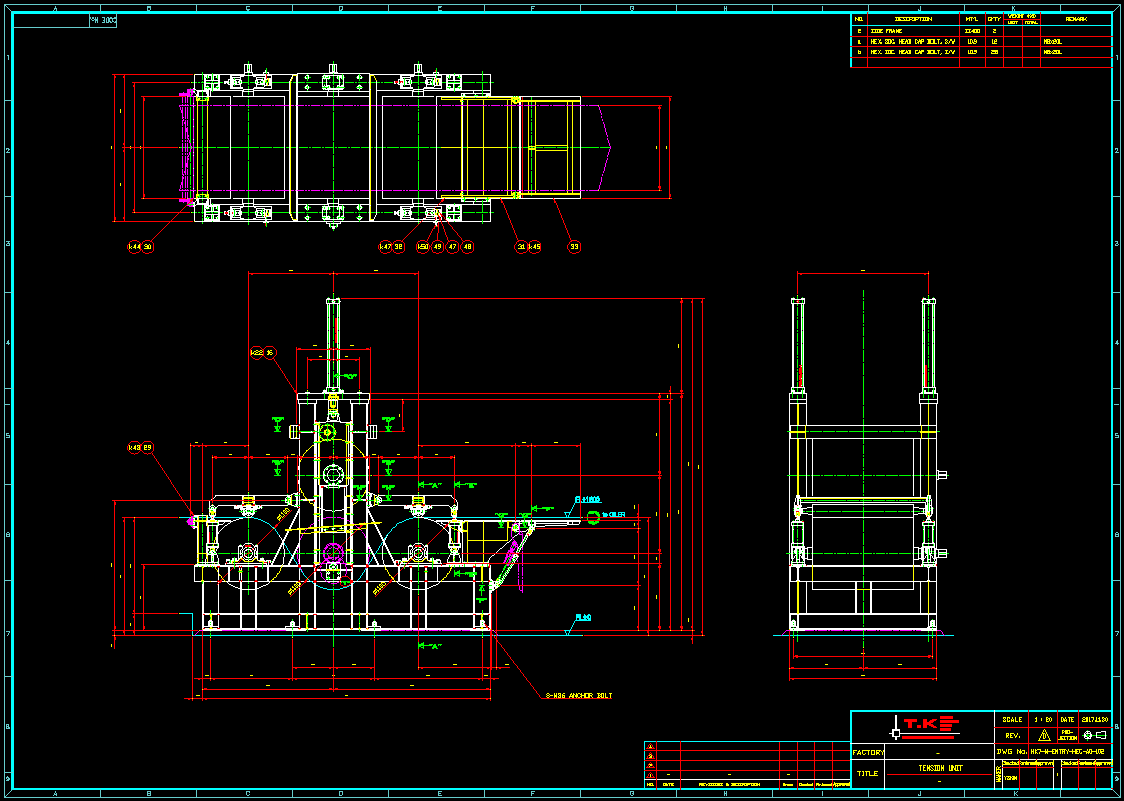The height and width of the screenshot is (801, 1124).
Task: Select the MTL column header in parts list
Action: click(x=971, y=18)
